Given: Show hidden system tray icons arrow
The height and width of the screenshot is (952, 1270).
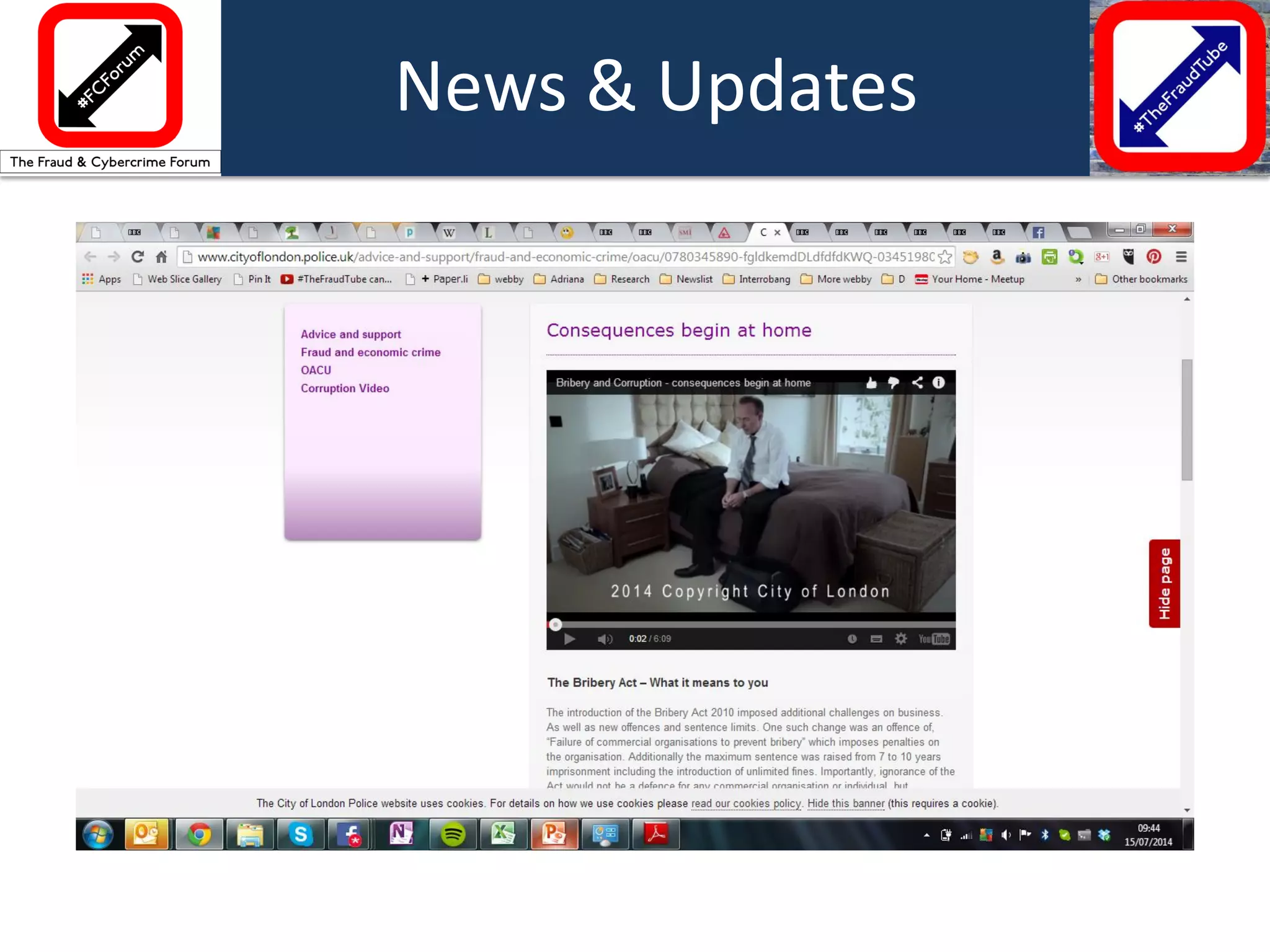Looking at the screenshot, I should (x=926, y=835).
